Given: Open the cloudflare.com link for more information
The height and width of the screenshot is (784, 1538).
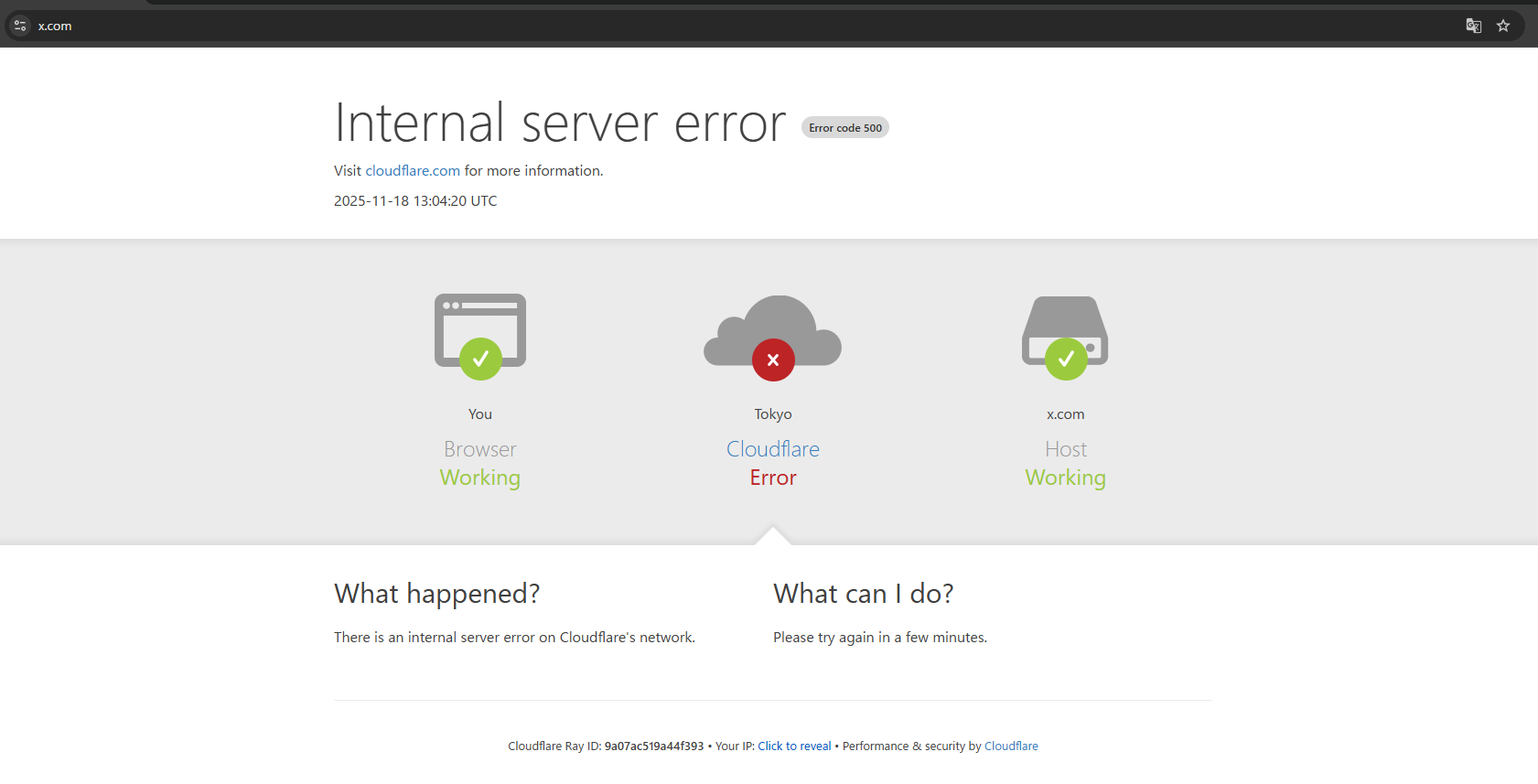Looking at the screenshot, I should pyautogui.click(x=413, y=171).
